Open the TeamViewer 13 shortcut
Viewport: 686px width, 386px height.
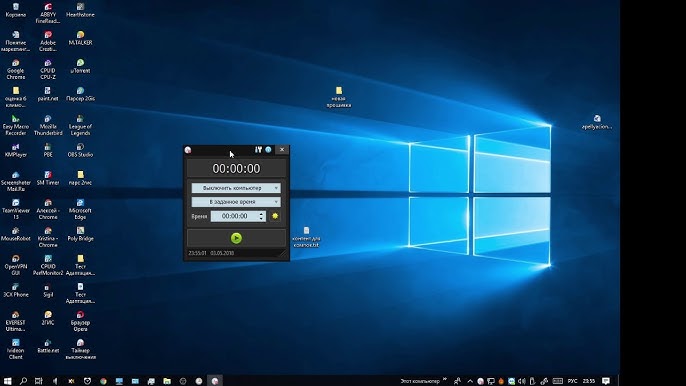point(16,209)
